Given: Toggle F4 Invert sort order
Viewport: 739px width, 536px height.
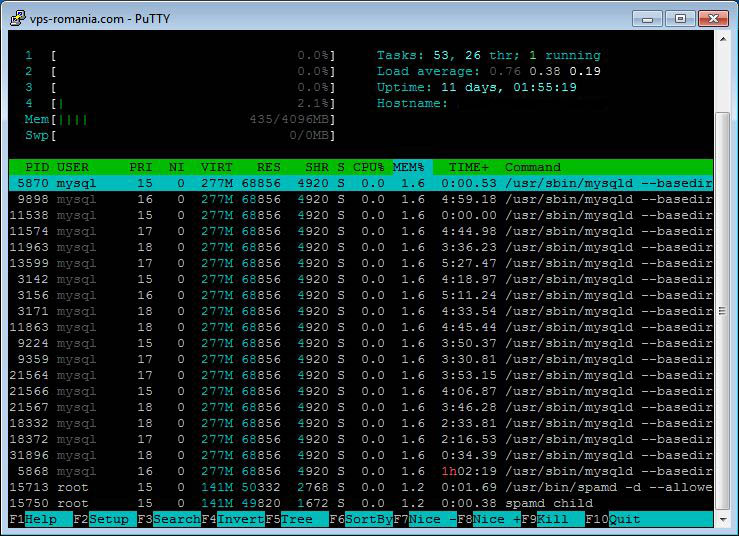Looking at the screenshot, I should (233, 519).
